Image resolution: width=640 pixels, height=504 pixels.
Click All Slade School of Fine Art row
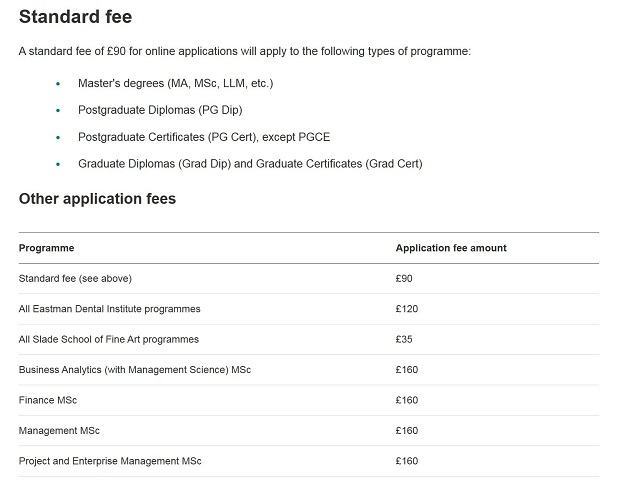(x=309, y=340)
